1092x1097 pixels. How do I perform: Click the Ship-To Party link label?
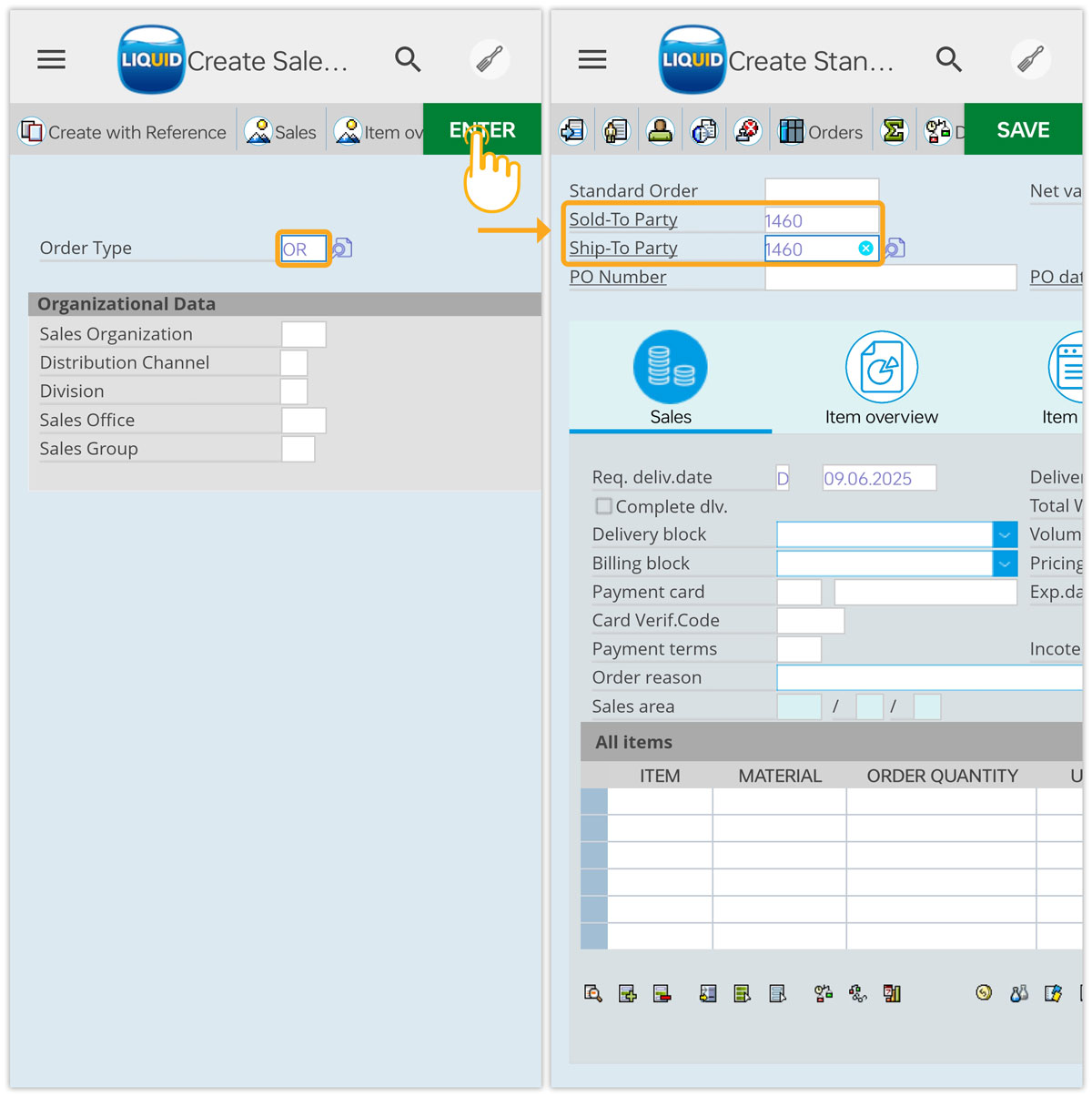tap(623, 248)
